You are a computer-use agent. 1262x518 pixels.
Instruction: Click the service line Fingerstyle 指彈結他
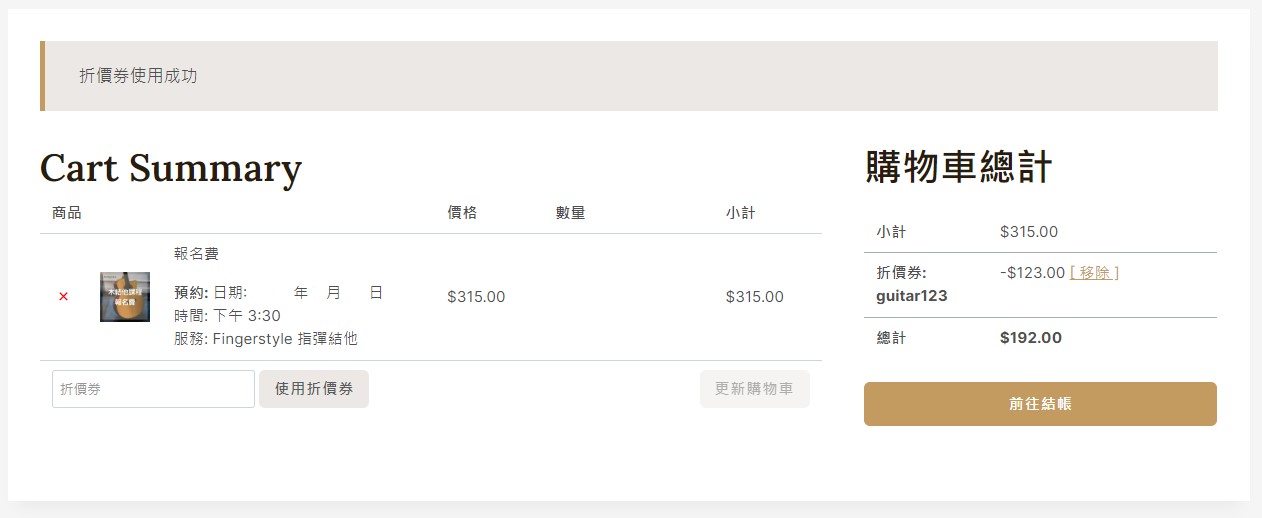[x=285, y=339]
